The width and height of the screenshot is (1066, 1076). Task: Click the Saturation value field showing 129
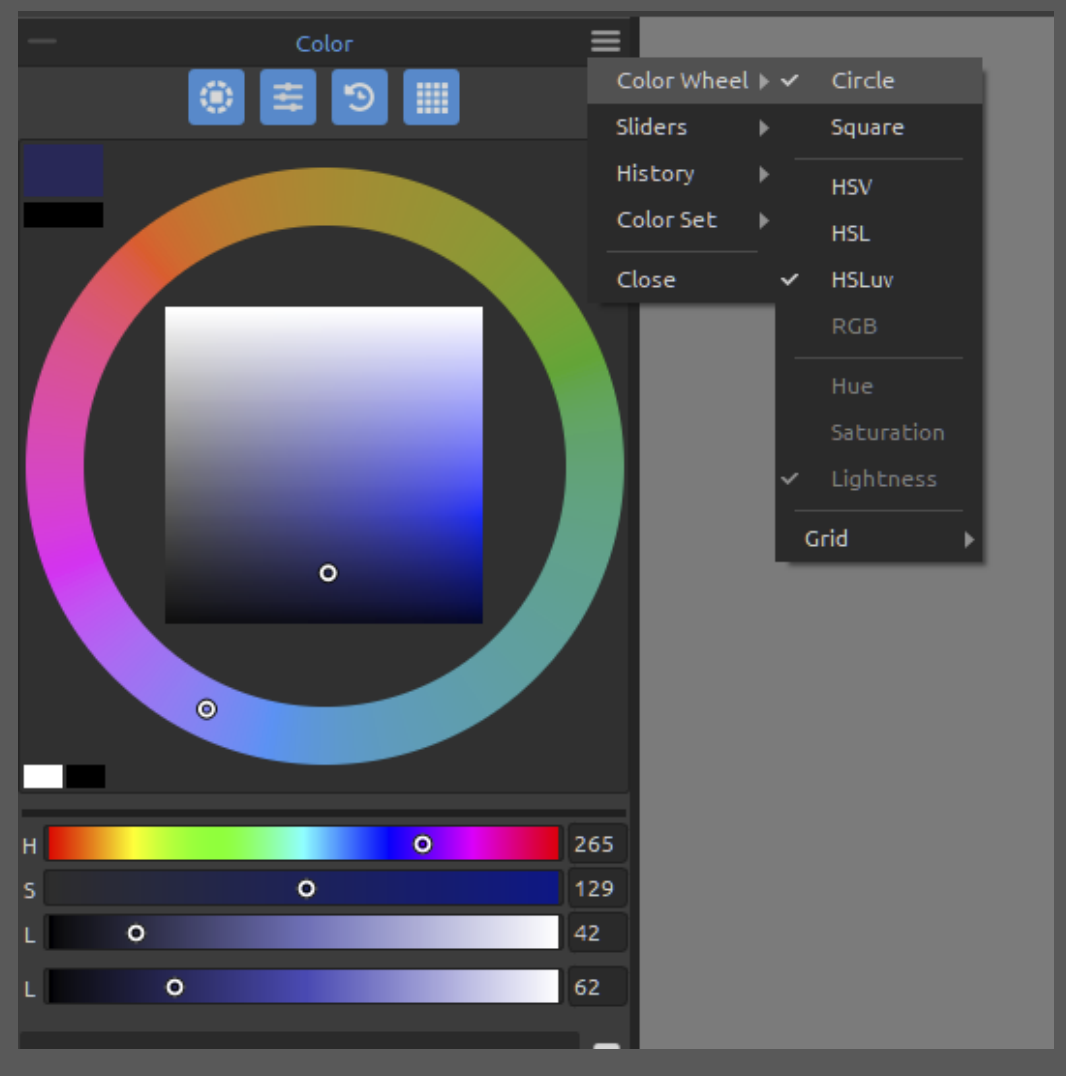point(595,888)
